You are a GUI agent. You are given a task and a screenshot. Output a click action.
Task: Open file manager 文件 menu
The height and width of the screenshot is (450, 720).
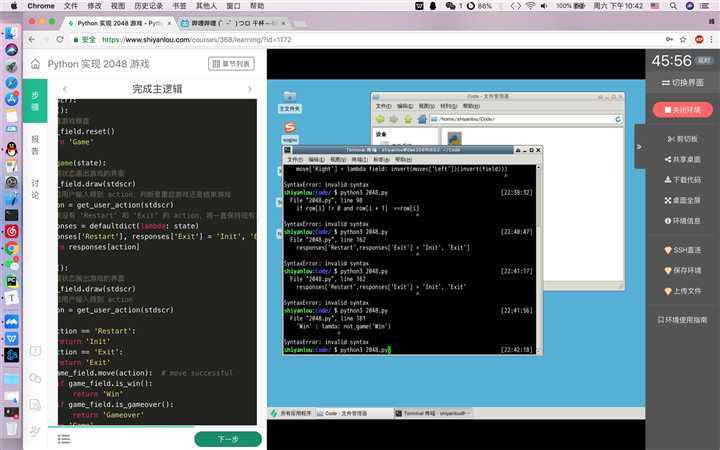pos(383,106)
